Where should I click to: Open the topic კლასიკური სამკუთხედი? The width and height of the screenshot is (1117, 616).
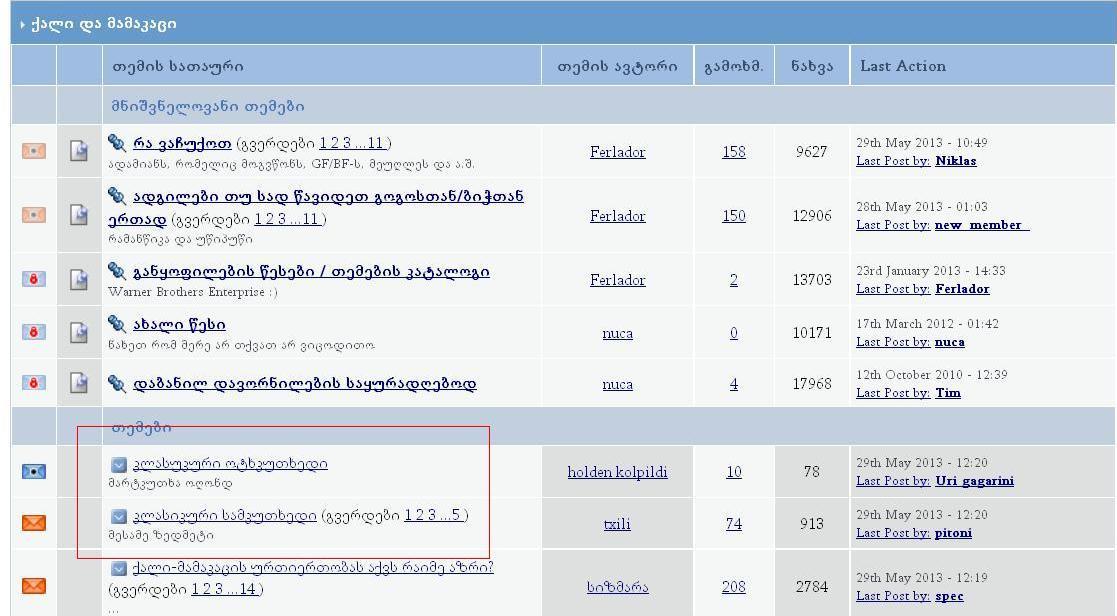click(224, 515)
